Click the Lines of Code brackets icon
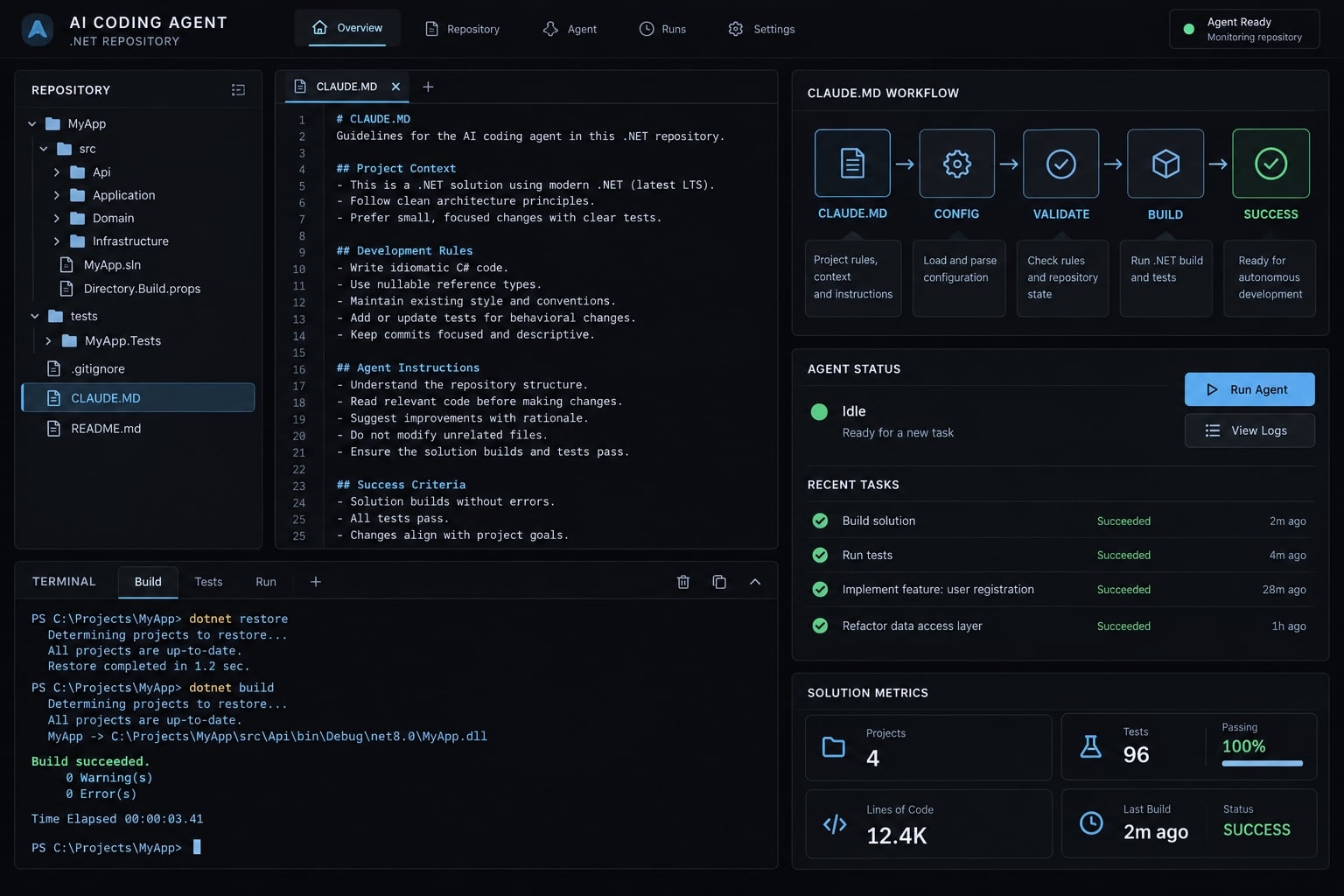The image size is (1344, 896). pos(835,824)
